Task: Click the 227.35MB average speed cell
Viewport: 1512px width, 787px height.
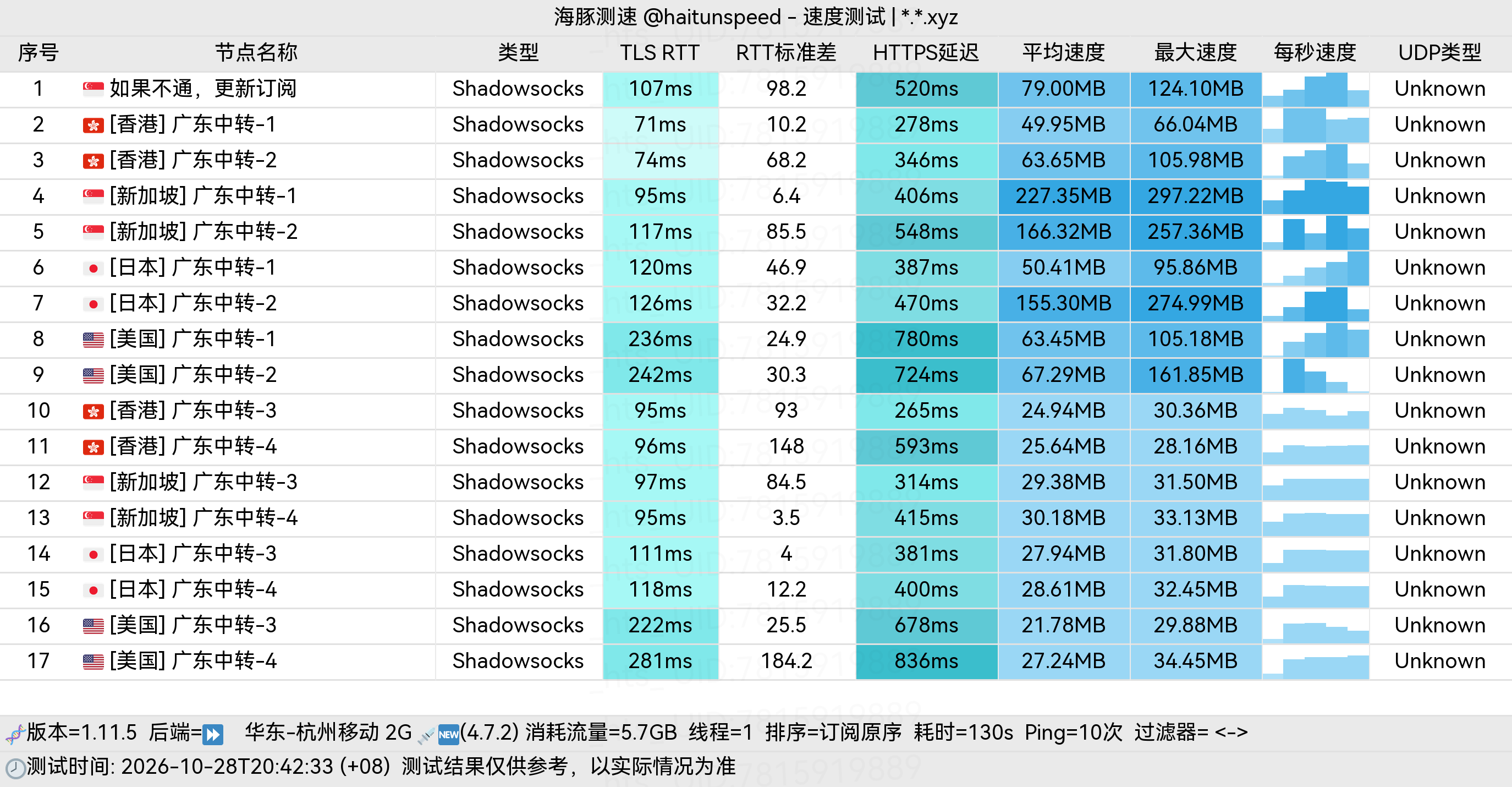Action: point(1064,196)
